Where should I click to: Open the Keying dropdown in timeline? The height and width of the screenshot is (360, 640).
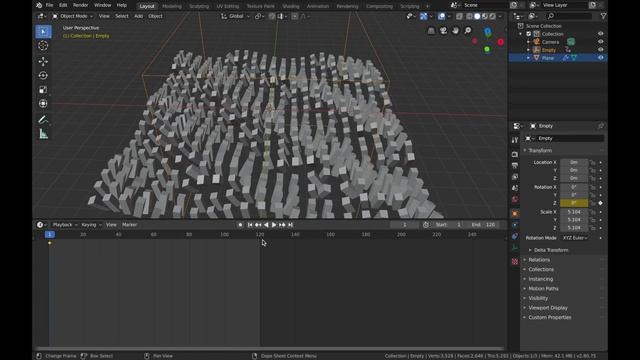coord(91,225)
